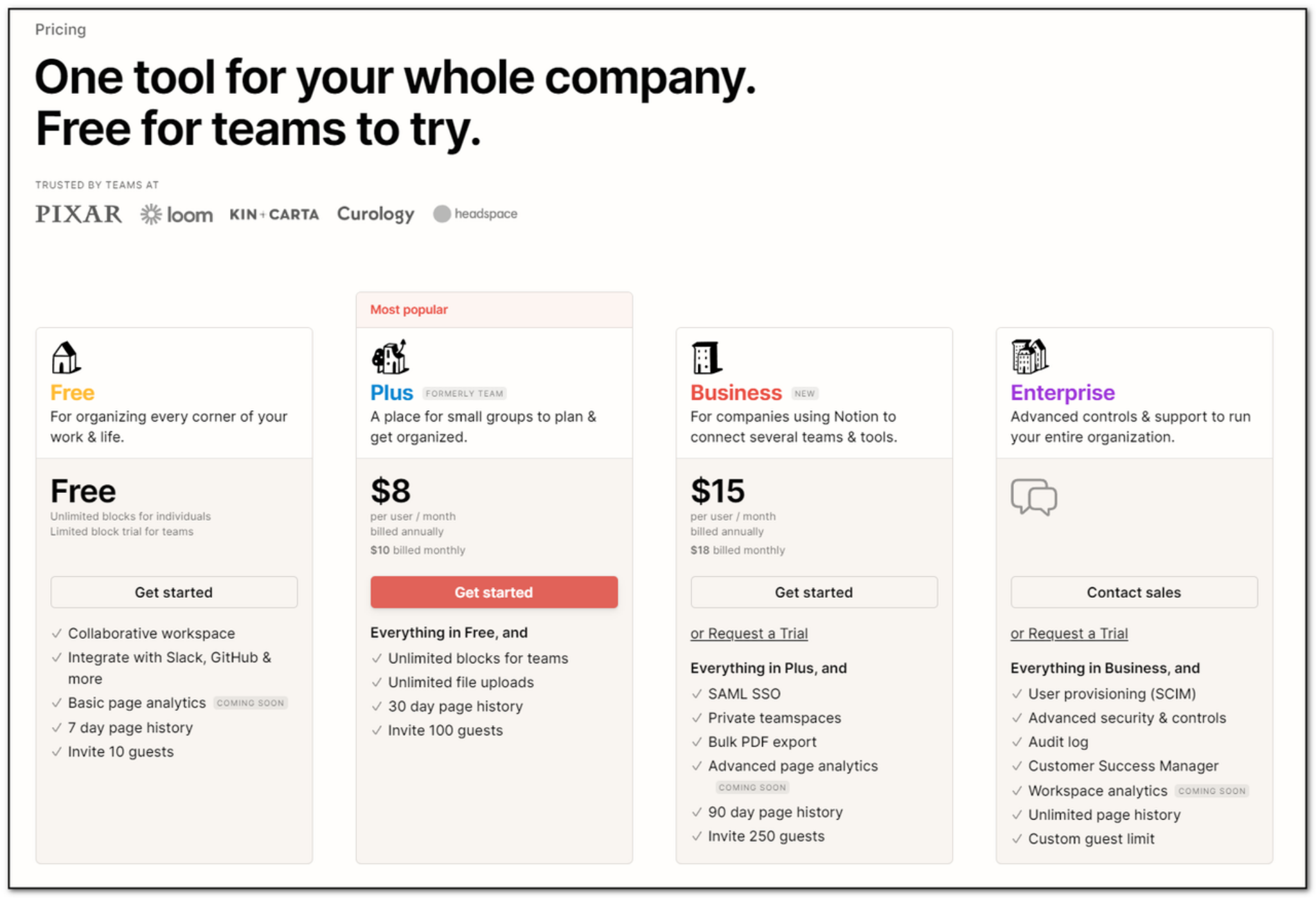Click the Headspace logo
Viewport: 1316px width, 898px height.
pos(476,213)
